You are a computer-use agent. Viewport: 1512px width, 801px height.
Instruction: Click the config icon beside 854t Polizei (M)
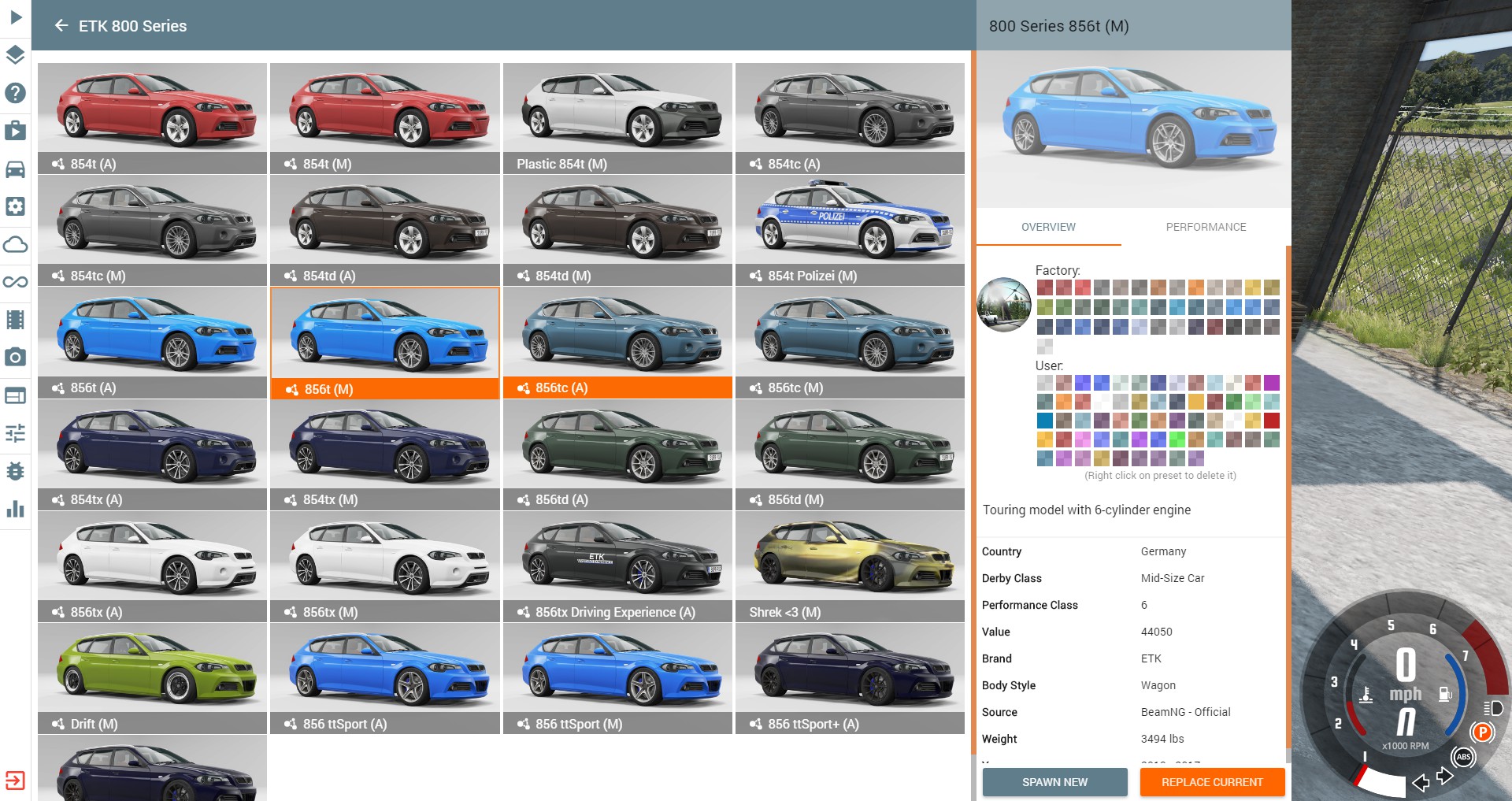[x=756, y=276]
